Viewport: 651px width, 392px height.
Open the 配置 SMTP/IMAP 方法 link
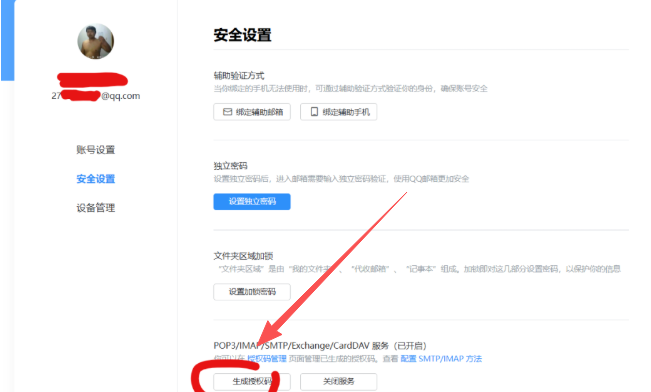tap(441, 358)
